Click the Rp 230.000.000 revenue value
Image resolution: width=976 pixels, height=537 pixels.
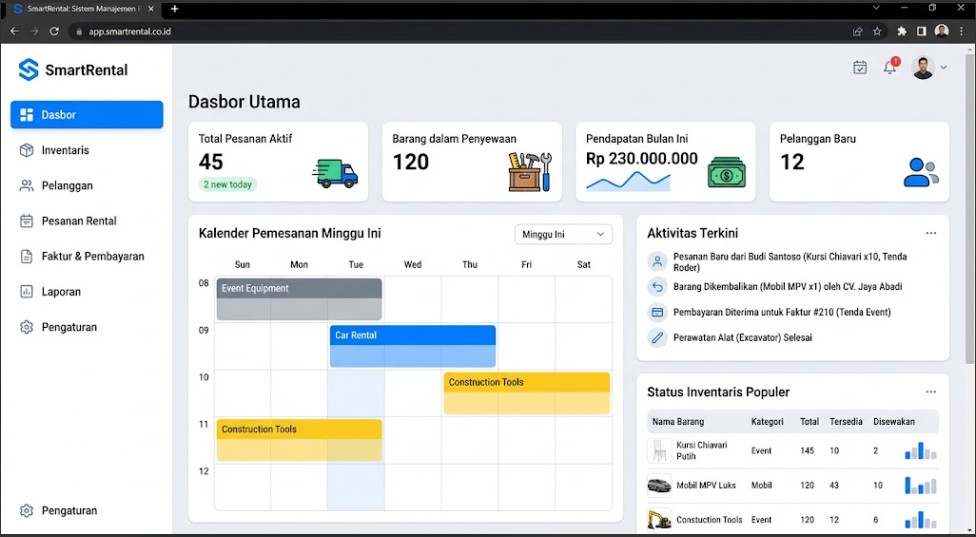point(642,159)
